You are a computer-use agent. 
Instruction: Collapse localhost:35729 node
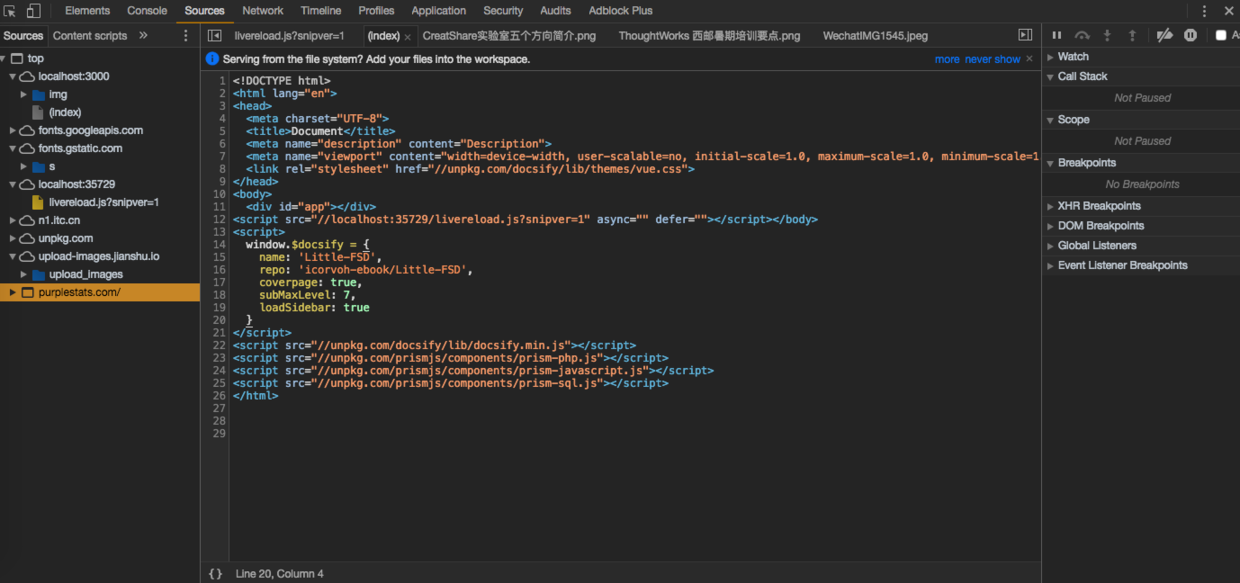pos(13,184)
